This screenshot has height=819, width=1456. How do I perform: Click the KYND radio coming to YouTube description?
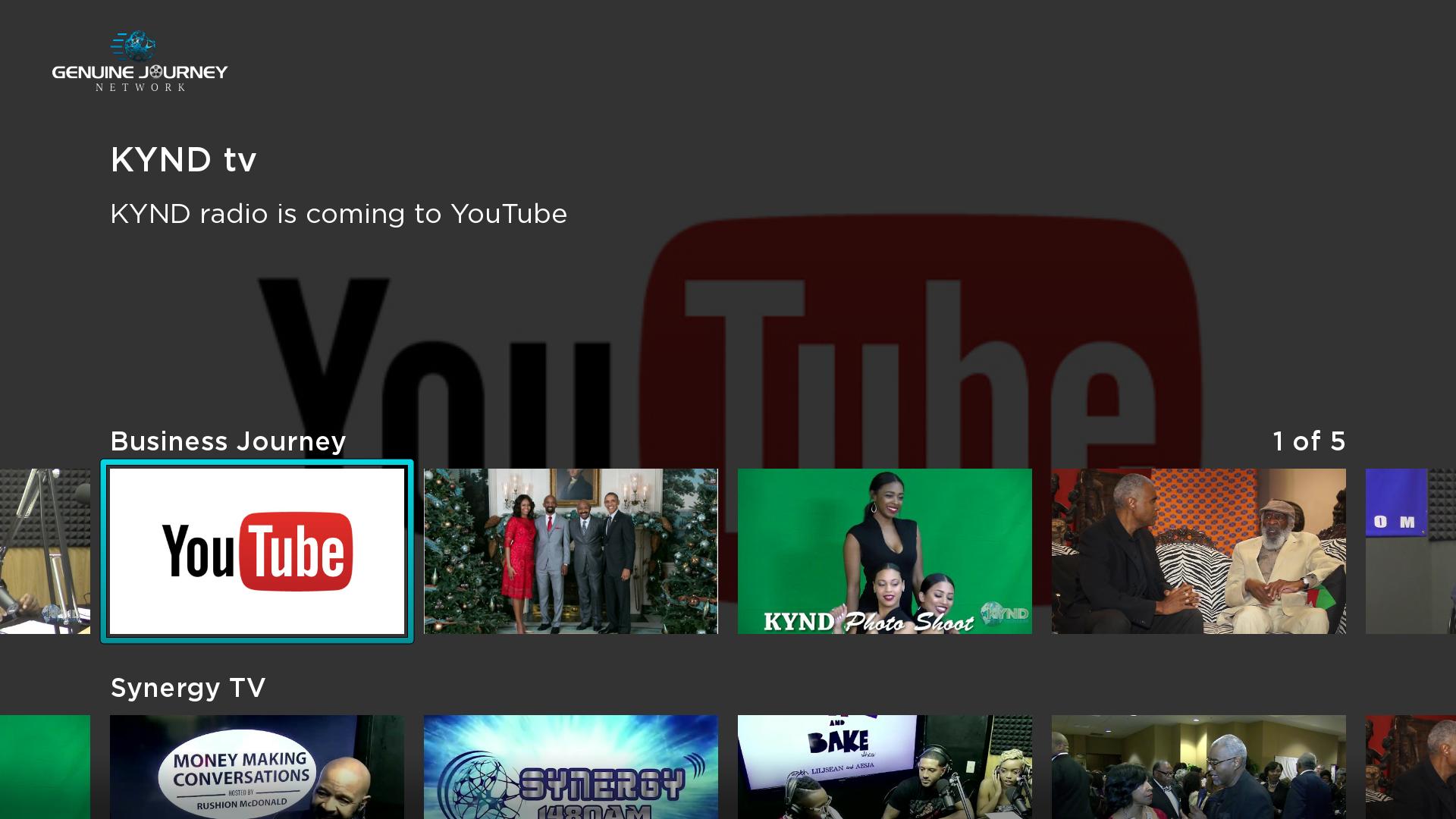pyautogui.click(x=338, y=214)
